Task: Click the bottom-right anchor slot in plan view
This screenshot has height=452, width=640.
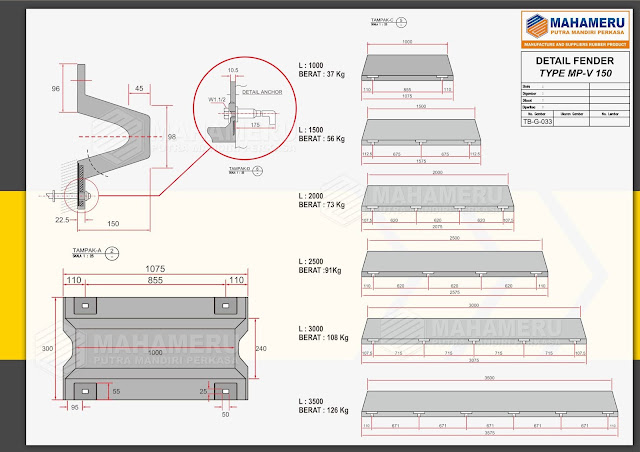Action: pyautogui.click(x=228, y=391)
